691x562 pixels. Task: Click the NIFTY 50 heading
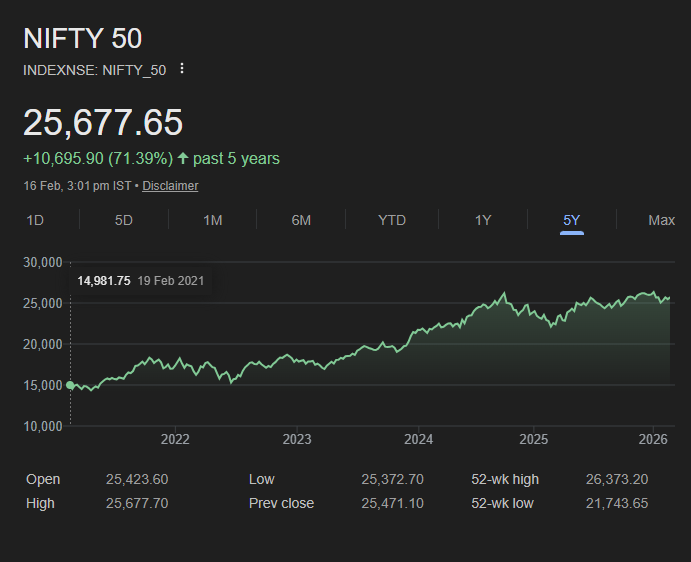point(83,39)
